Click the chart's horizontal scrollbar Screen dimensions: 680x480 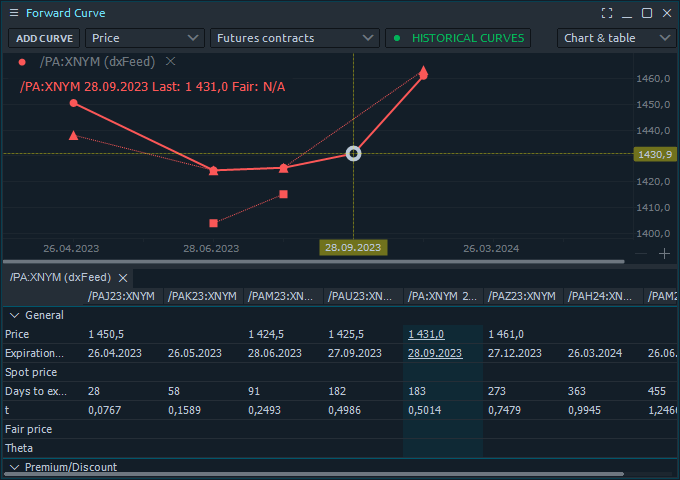314,262
